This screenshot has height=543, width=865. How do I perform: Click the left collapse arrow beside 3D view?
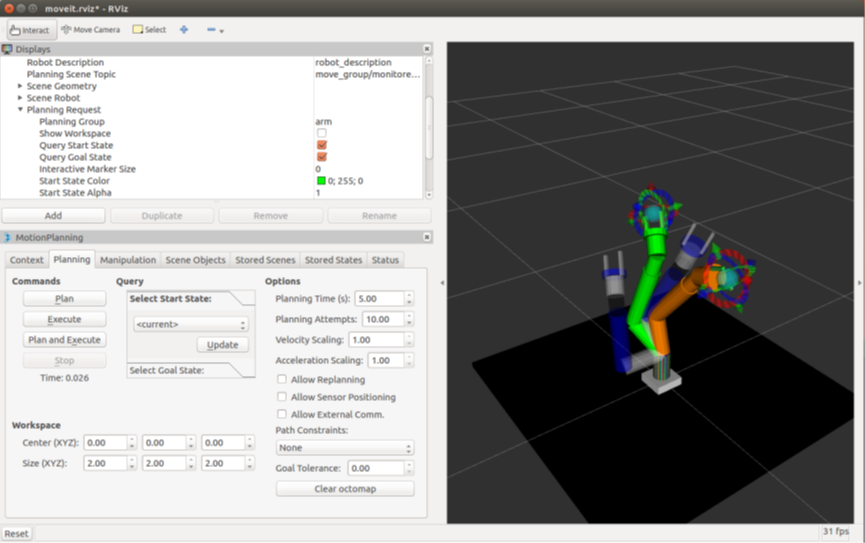coord(441,283)
